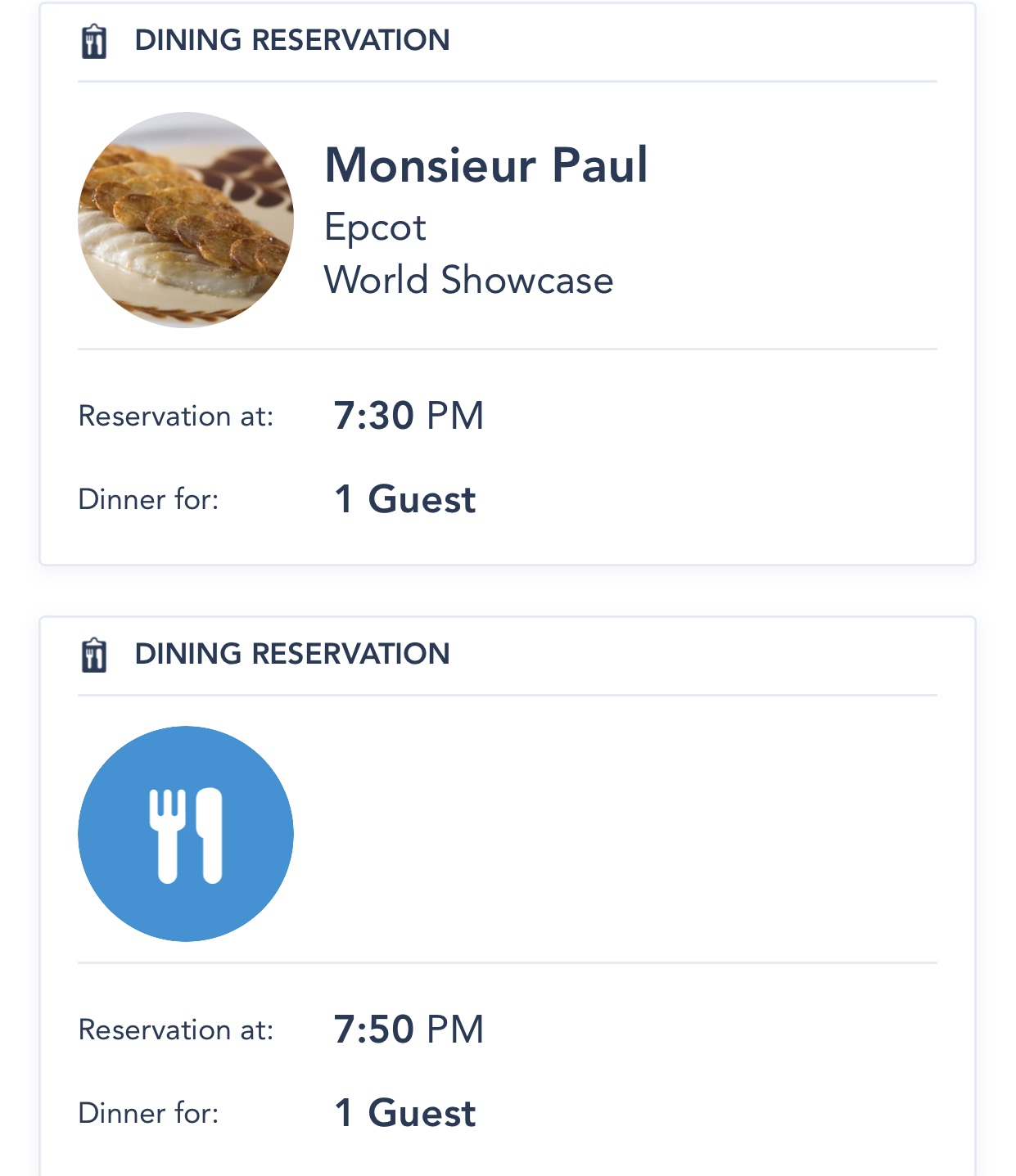
Task: Open the Monsieur Paul dish photo
Action: [x=186, y=220]
